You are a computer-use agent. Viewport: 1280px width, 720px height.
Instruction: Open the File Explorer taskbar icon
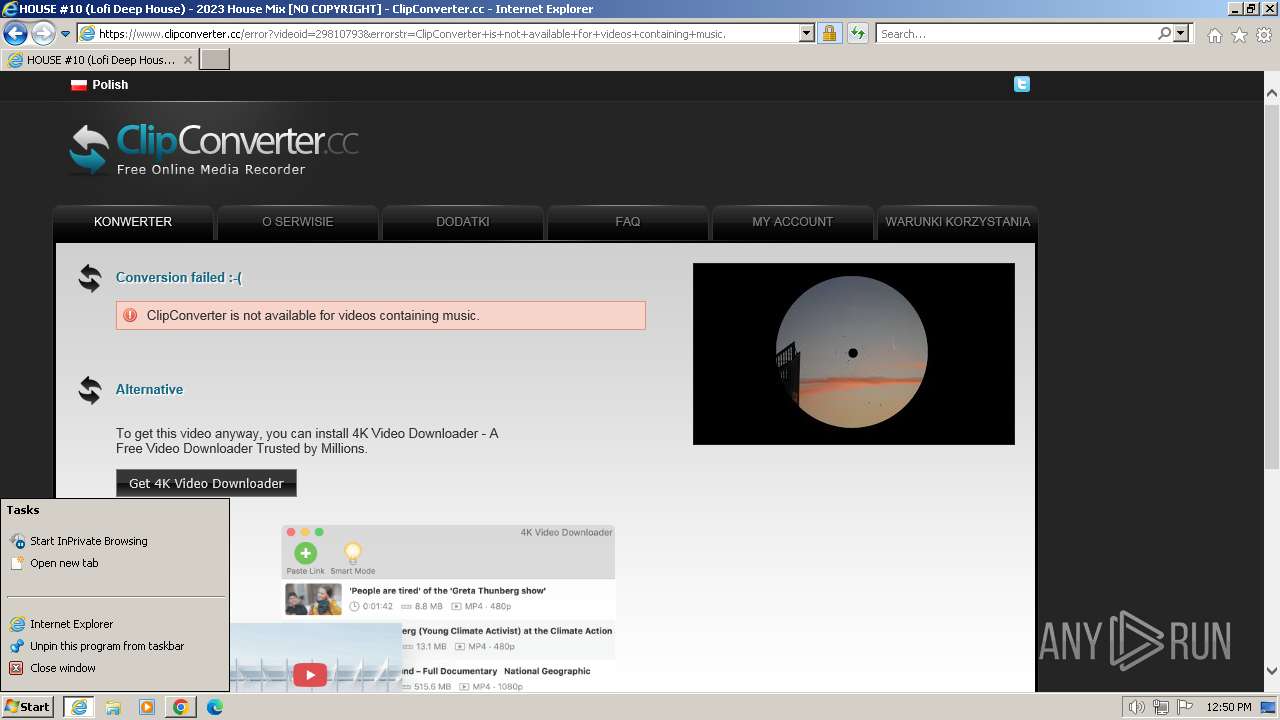(113, 707)
